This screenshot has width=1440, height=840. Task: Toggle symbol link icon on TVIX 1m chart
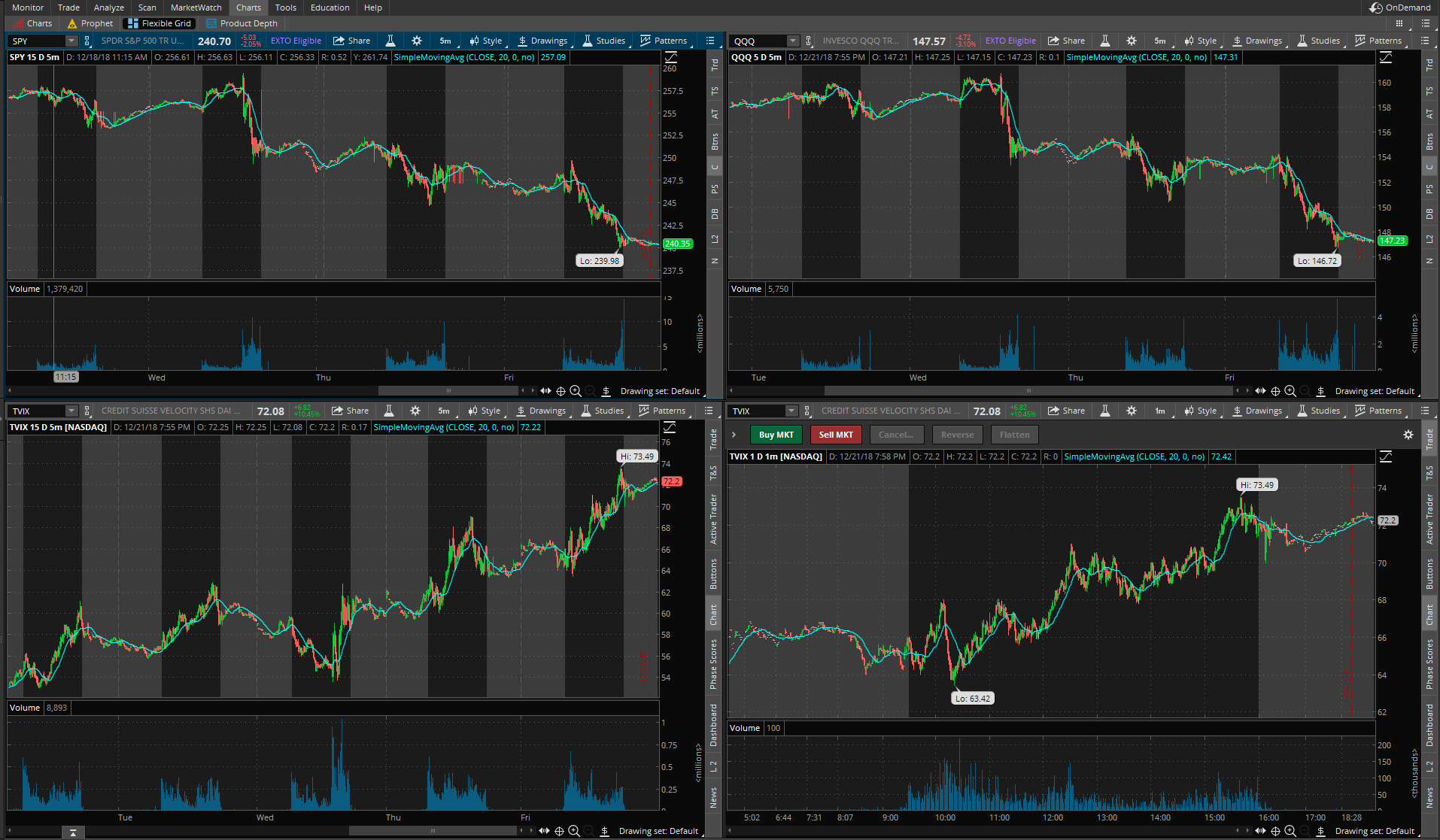807,411
